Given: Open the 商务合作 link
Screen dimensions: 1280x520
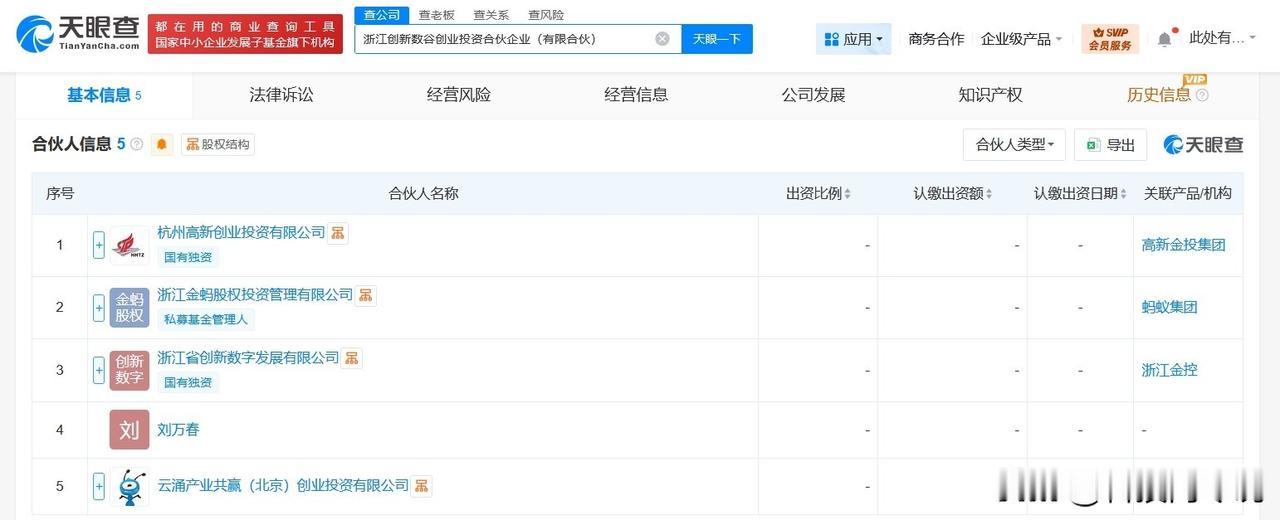Looking at the screenshot, I should 936,39.
